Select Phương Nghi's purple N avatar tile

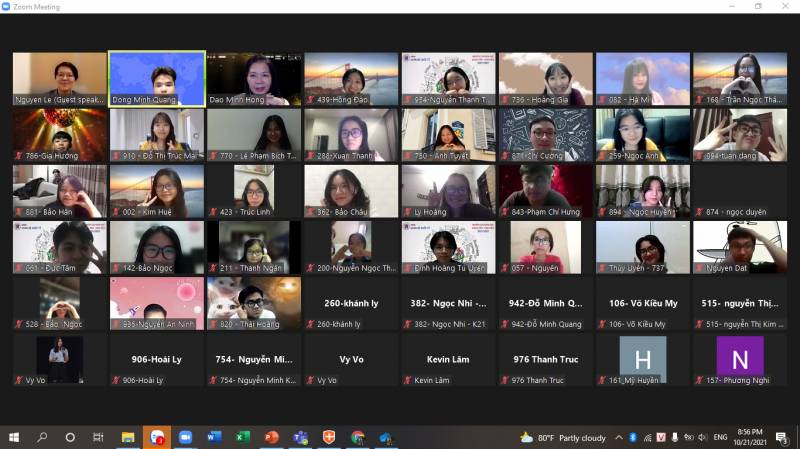coord(740,359)
